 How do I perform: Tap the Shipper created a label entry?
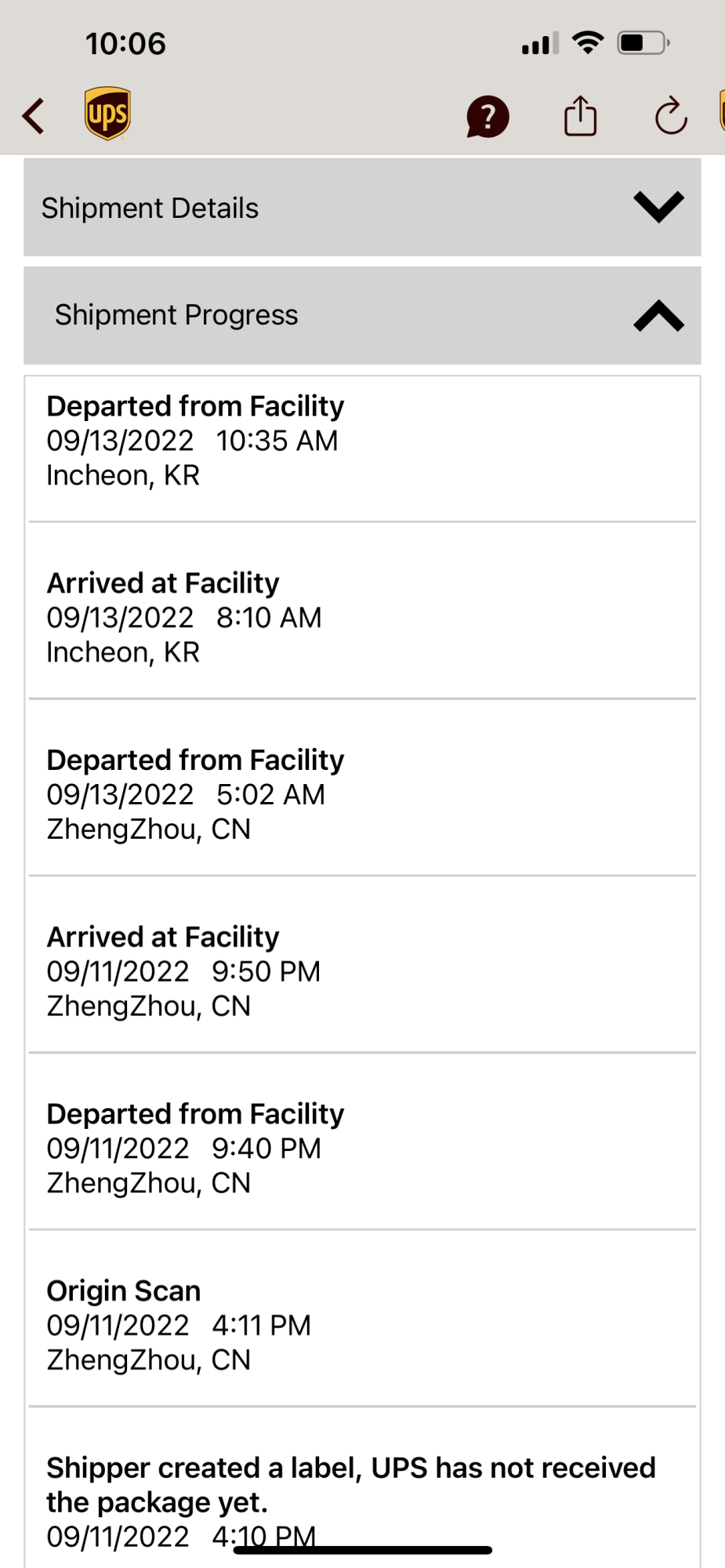pyautogui.click(x=350, y=1486)
